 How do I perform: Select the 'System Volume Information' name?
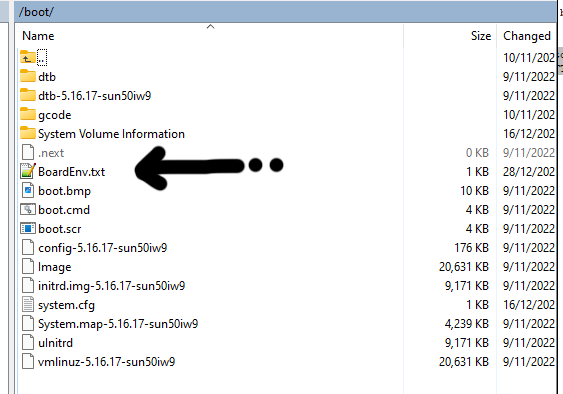point(111,134)
